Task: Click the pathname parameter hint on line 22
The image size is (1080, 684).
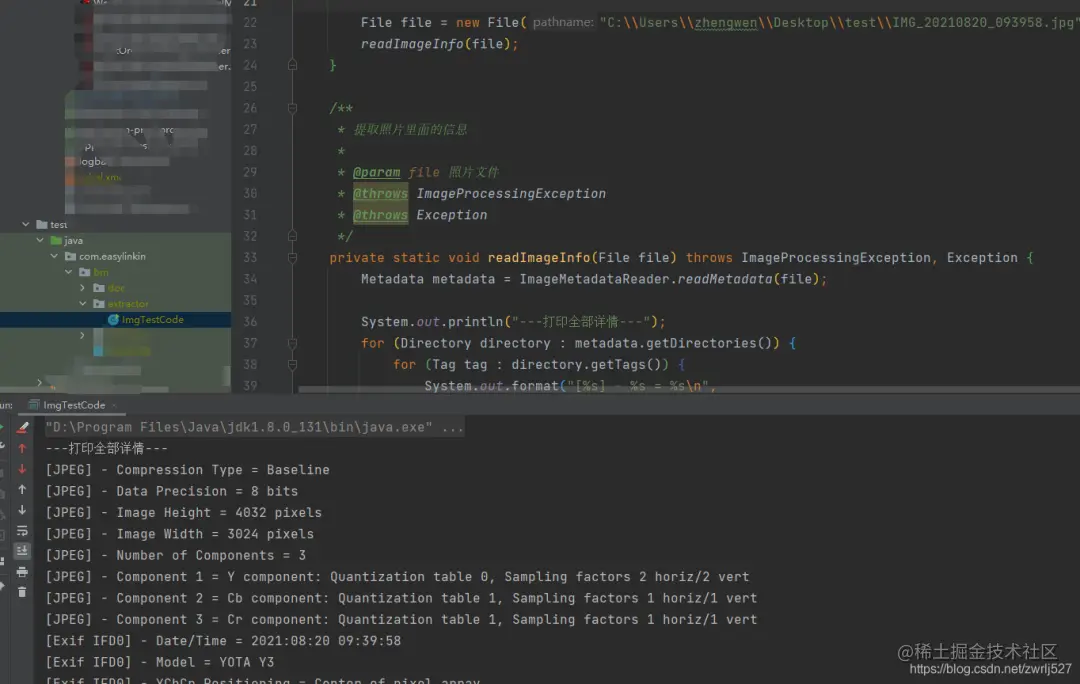Action: pyautogui.click(x=563, y=23)
